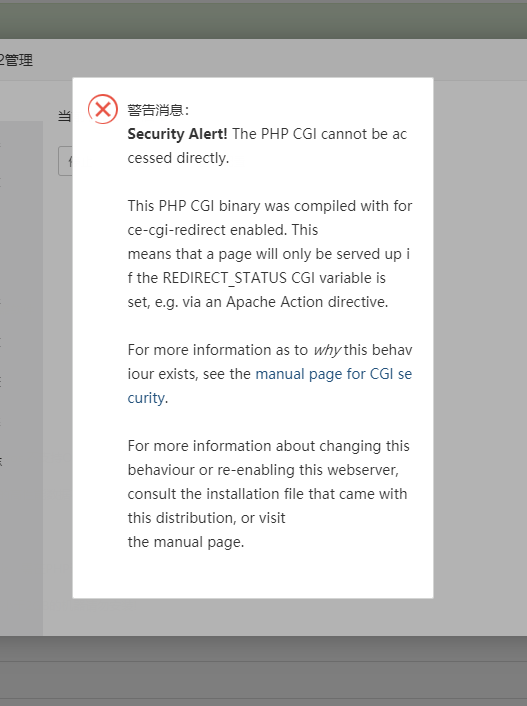Click the 管理 page header title
Viewport: 527px width, 706px height.
(x=16, y=60)
